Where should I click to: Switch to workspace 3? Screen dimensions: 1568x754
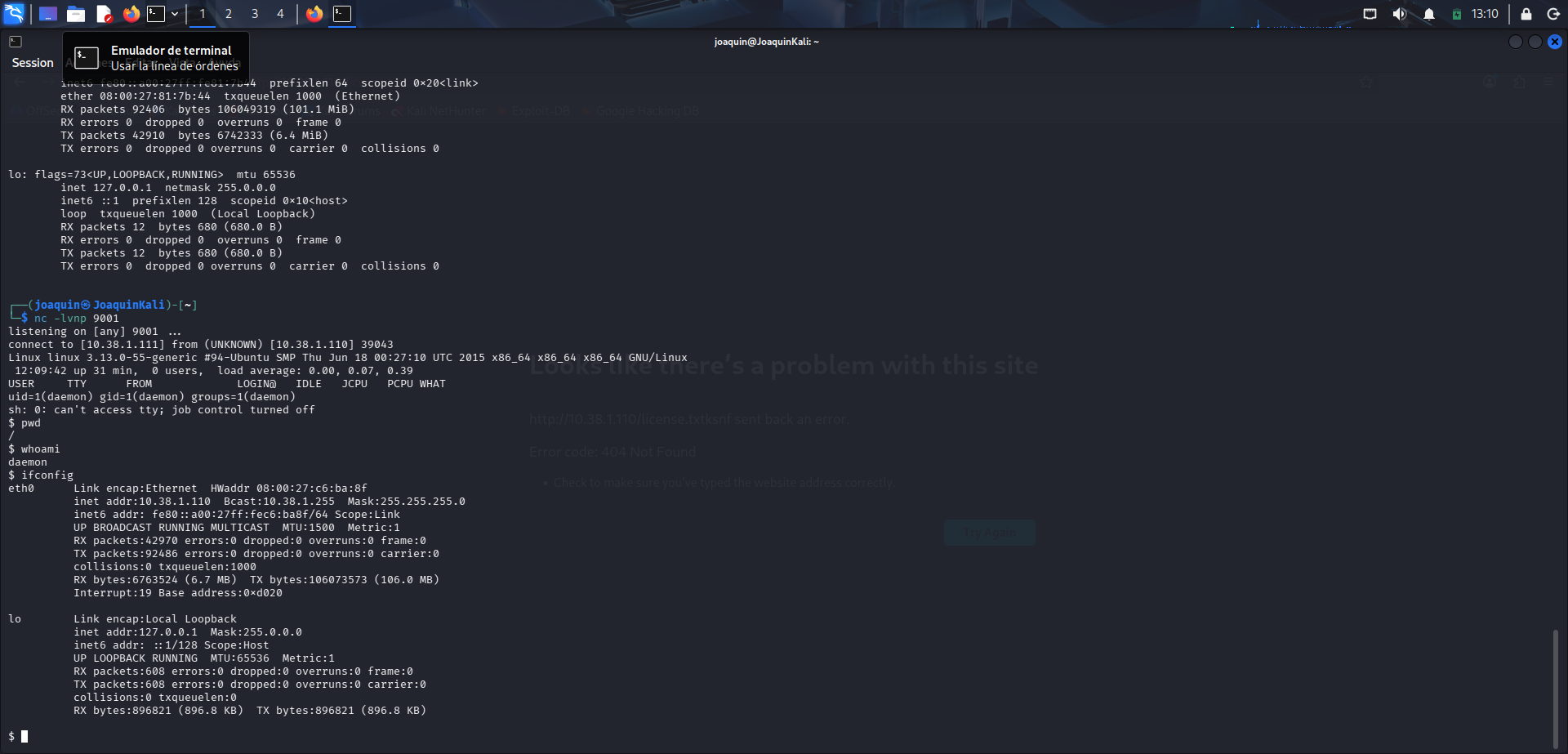point(254,13)
